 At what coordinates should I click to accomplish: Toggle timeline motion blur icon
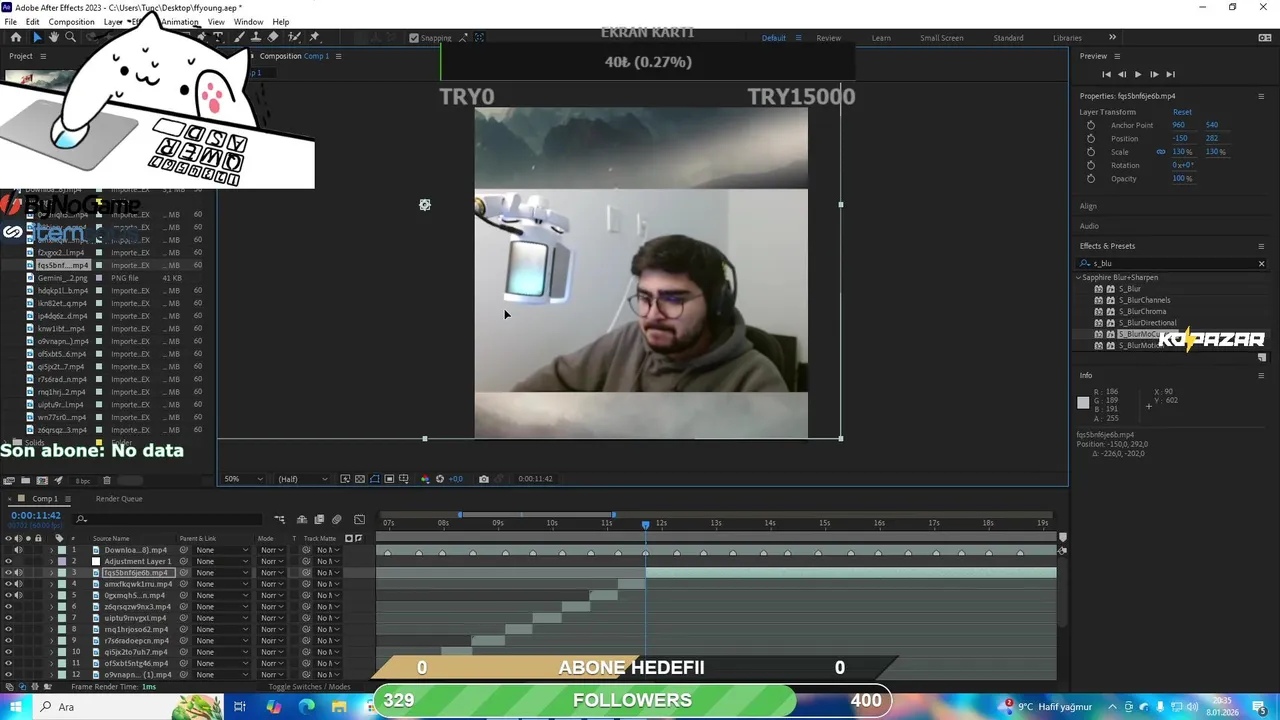pos(336,519)
